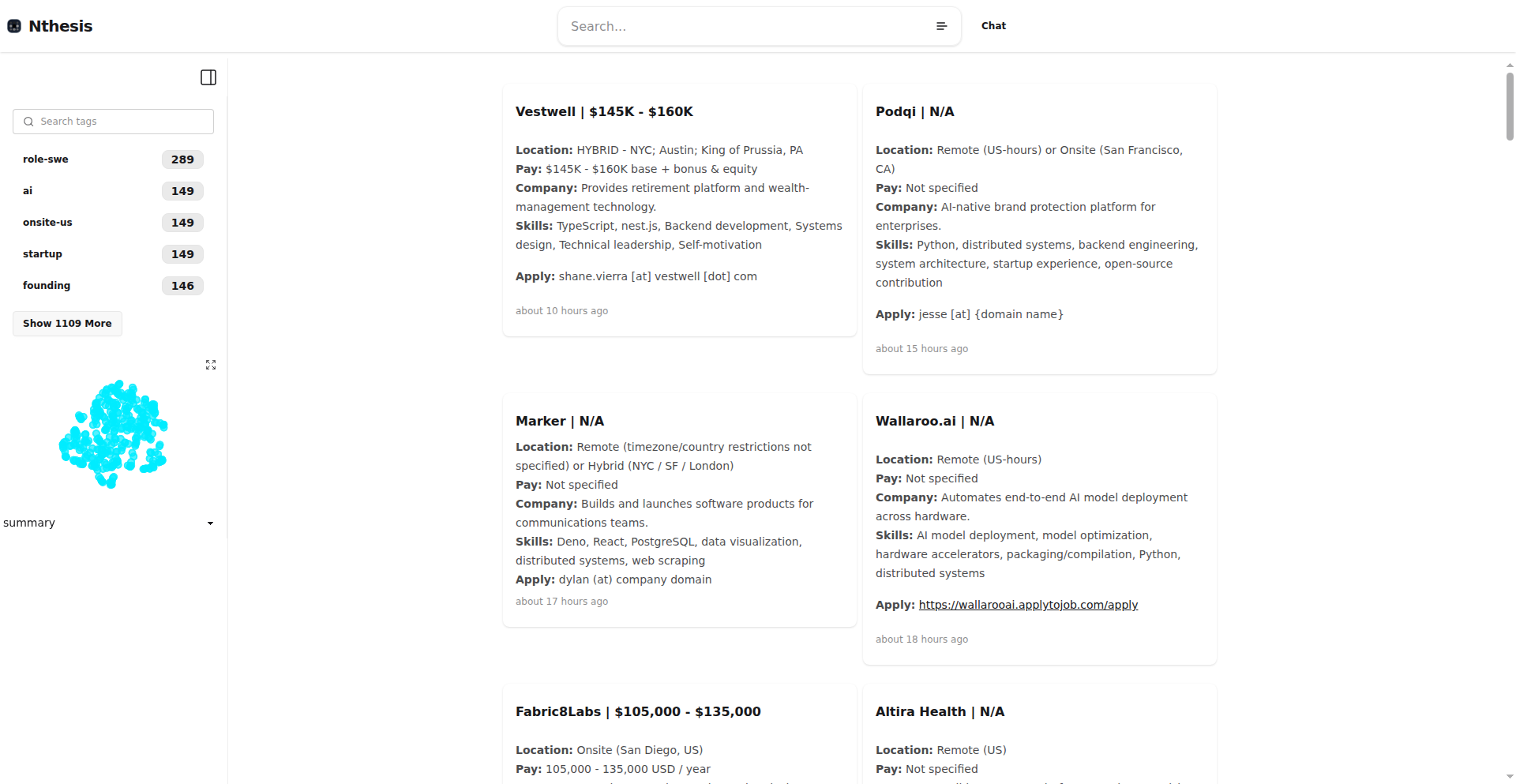Toggle the role-swe tag filter

tap(45, 159)
